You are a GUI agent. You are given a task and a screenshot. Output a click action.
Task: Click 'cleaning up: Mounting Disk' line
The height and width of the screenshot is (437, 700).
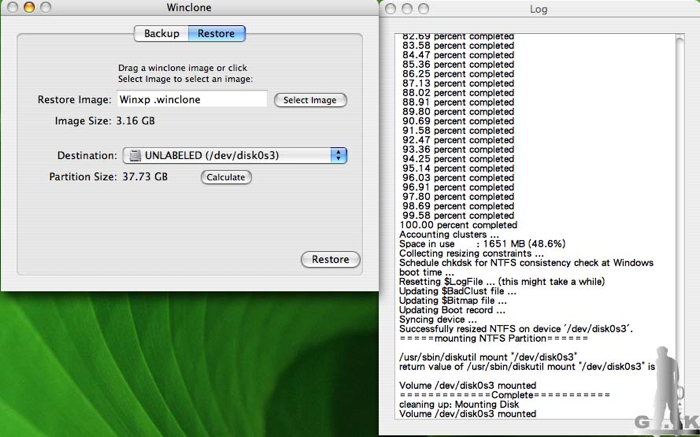pos(459,404)
